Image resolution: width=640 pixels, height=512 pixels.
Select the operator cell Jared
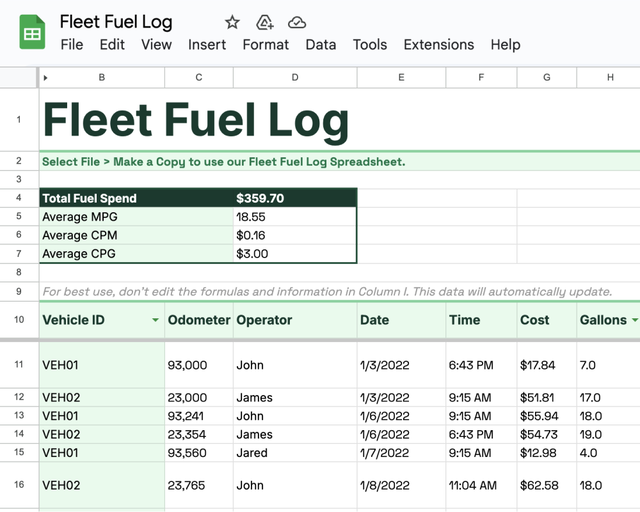click(295, 453)
